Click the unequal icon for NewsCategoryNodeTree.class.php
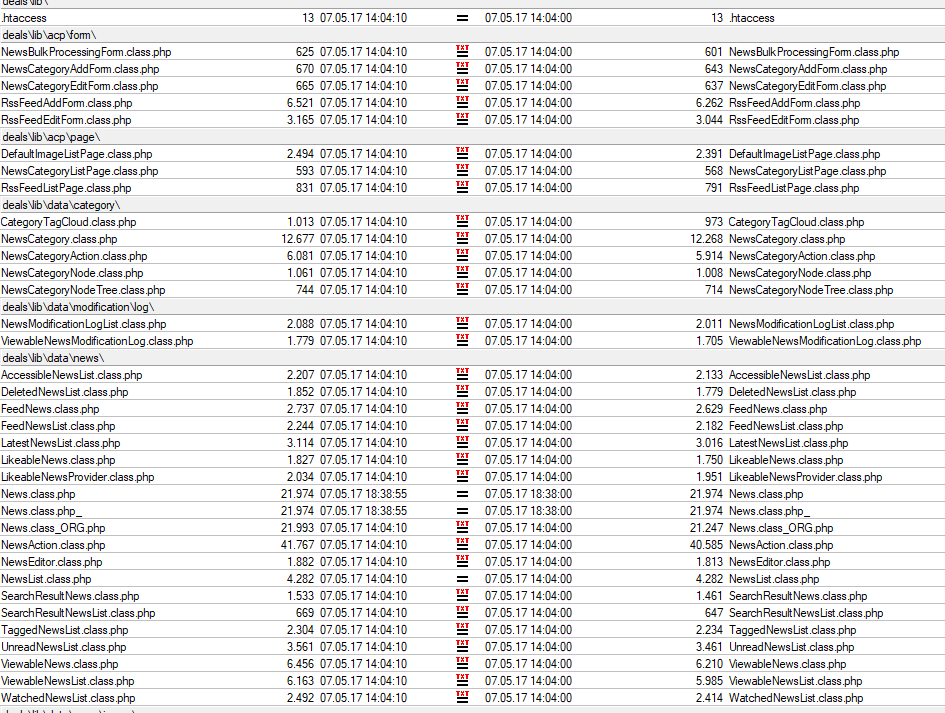This screenshot has height=713, width=945. pos(462,289)
